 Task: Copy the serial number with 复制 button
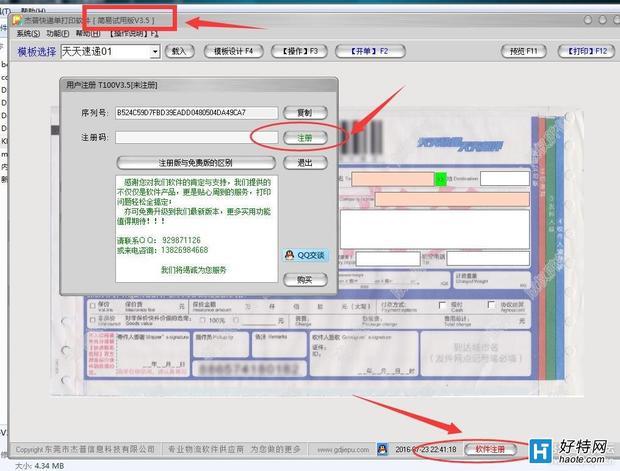[x=305, y=113]
